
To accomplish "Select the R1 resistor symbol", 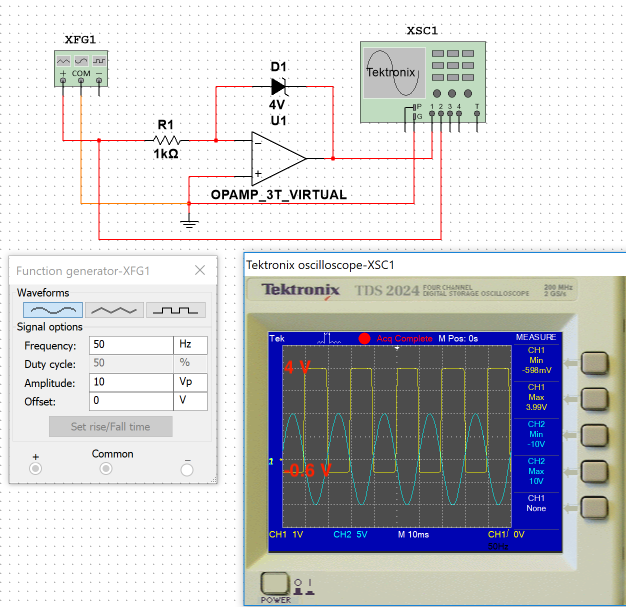I will [x=166, y=141].
